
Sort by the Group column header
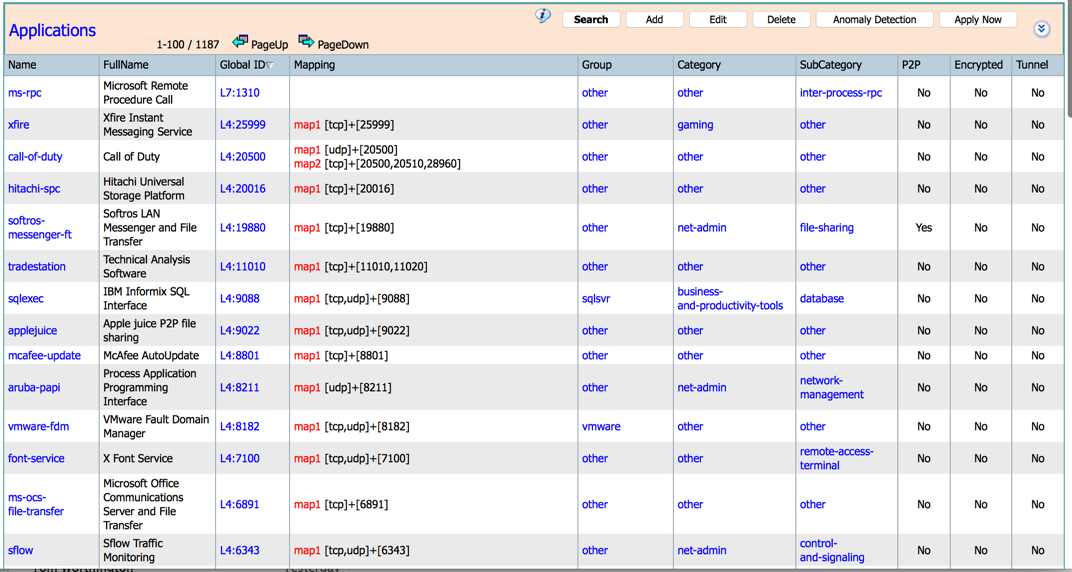pos(597,65)
